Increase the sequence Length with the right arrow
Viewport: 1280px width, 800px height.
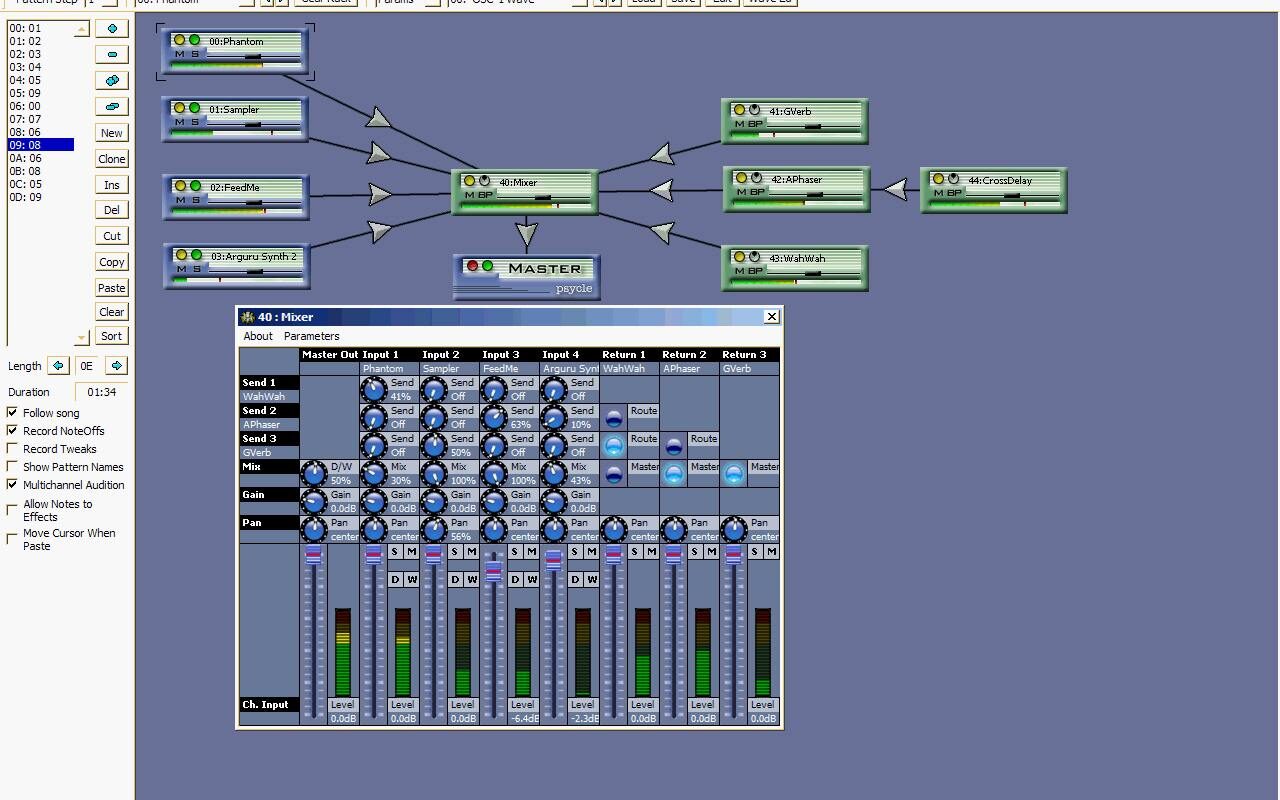click(116, 366)
